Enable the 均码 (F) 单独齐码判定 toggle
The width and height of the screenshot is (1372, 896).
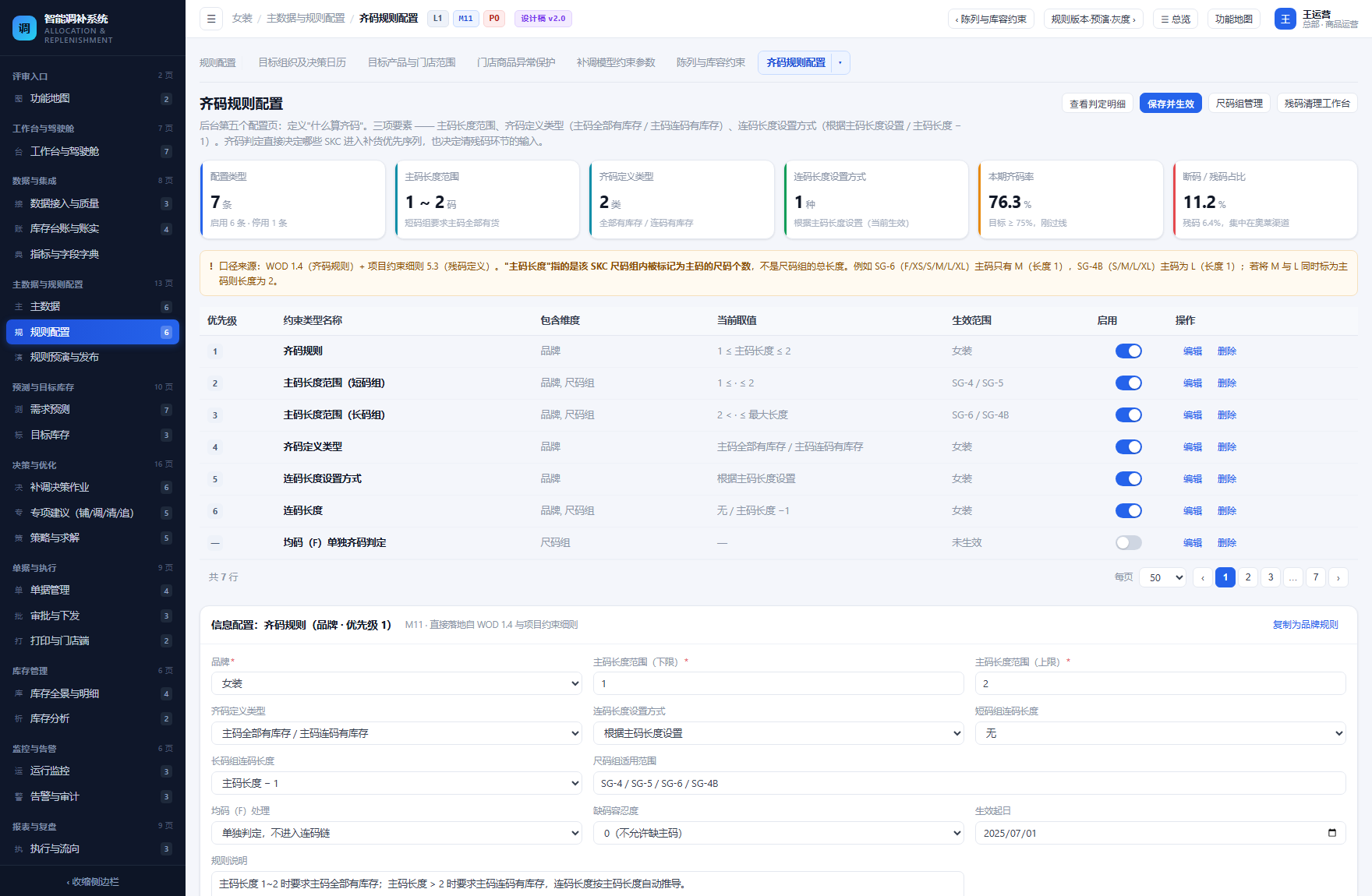click(x=1128, y=543)
